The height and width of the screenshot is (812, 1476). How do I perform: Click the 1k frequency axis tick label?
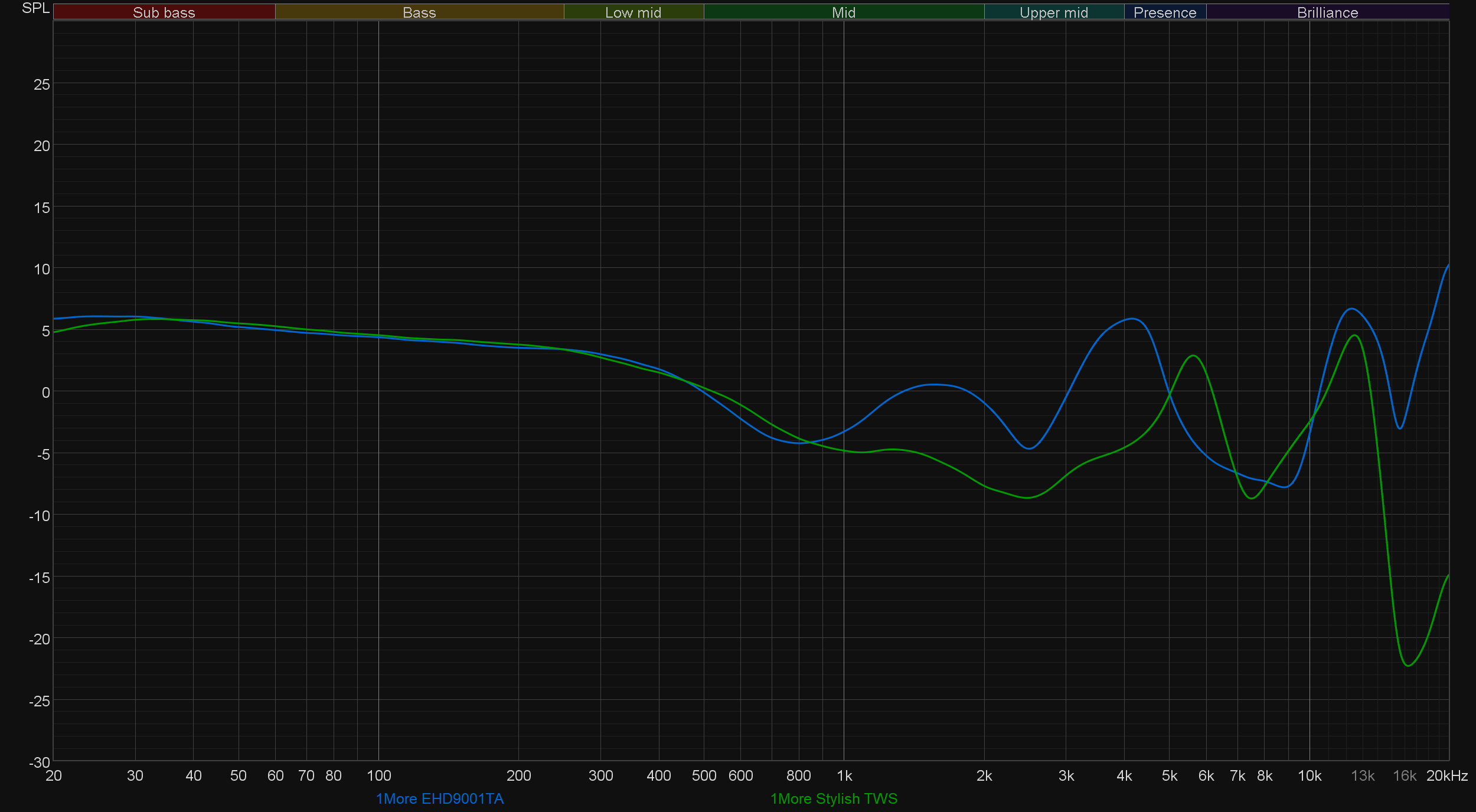pos(844,775)
